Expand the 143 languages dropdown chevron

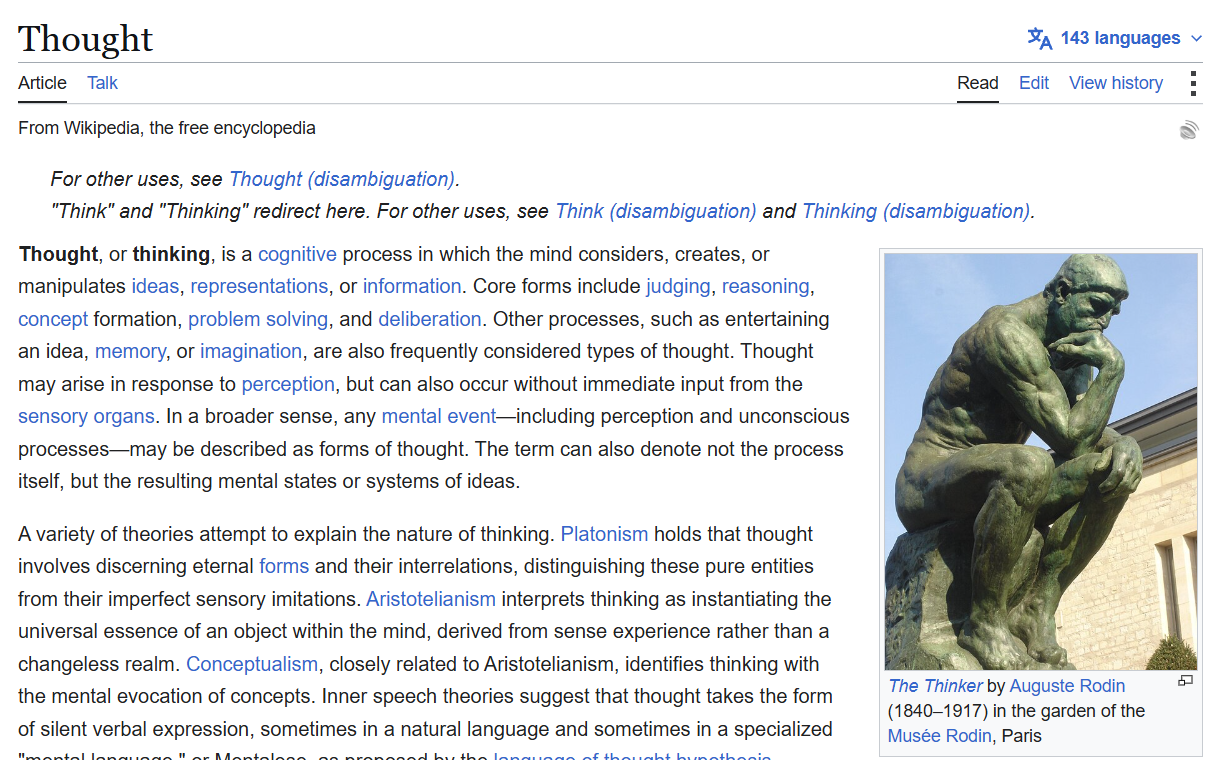point(1196,39)
